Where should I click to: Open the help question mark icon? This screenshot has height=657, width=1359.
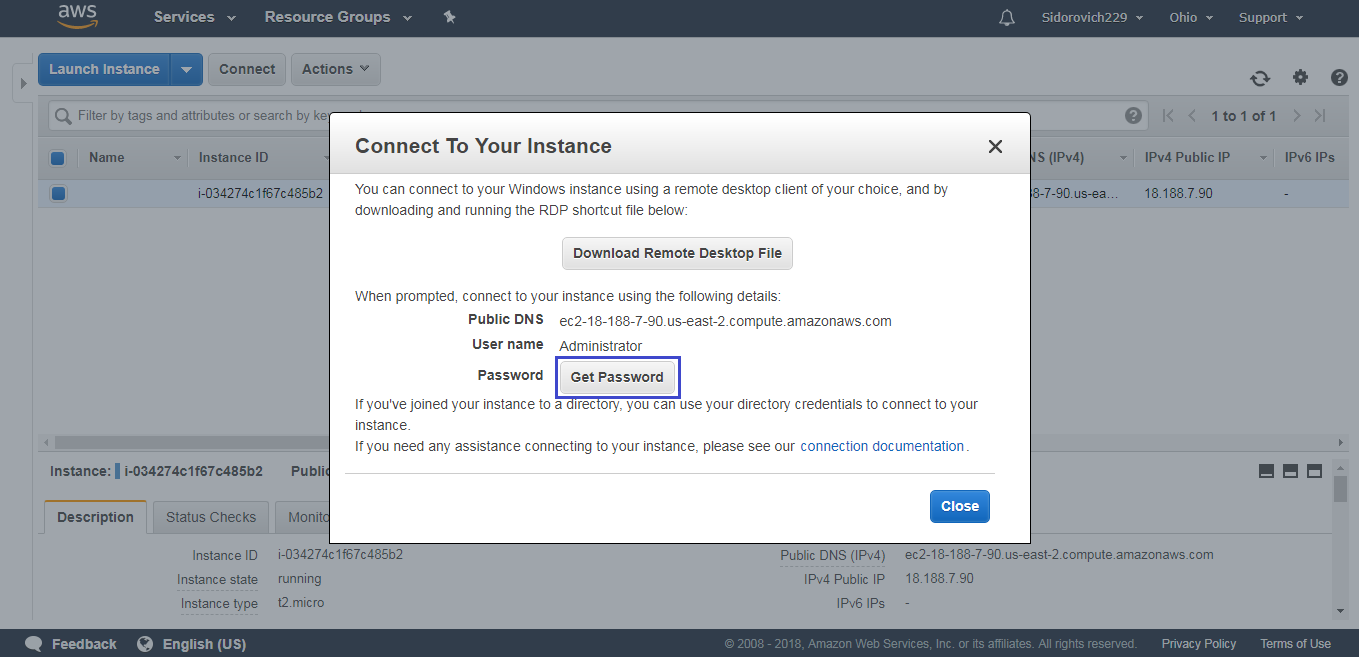pyautogui.click(x=1340, y=77)
